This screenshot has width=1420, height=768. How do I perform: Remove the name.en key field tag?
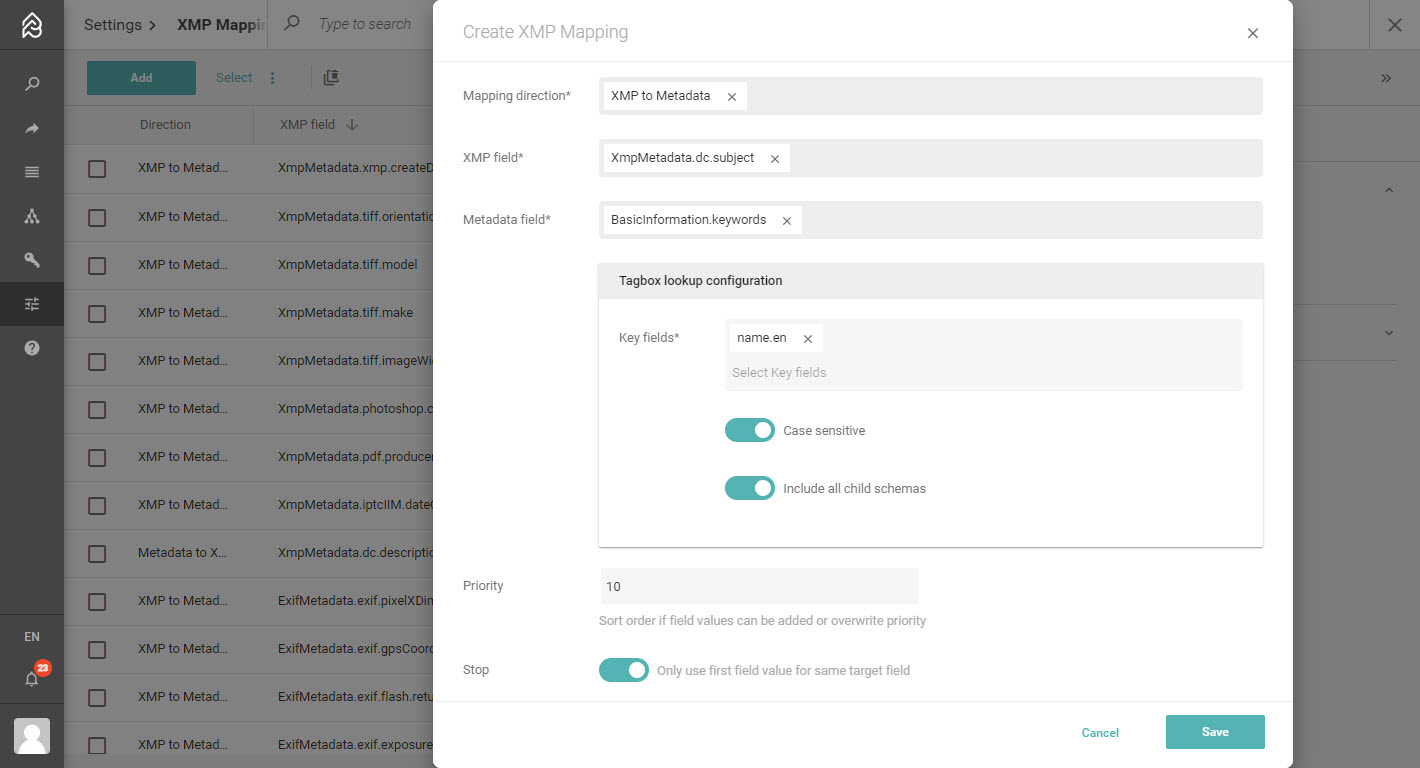pyautogui.click(x=808, y=339)
